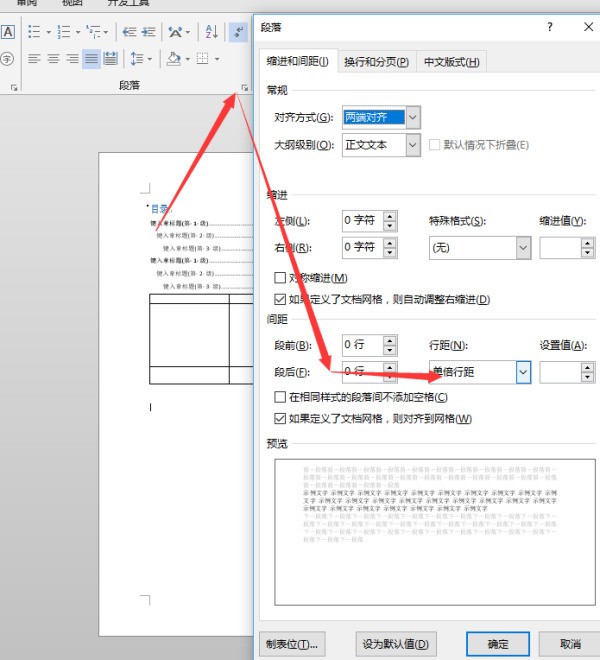Close the 段落 paragraph dialog

tap(588, 27)
